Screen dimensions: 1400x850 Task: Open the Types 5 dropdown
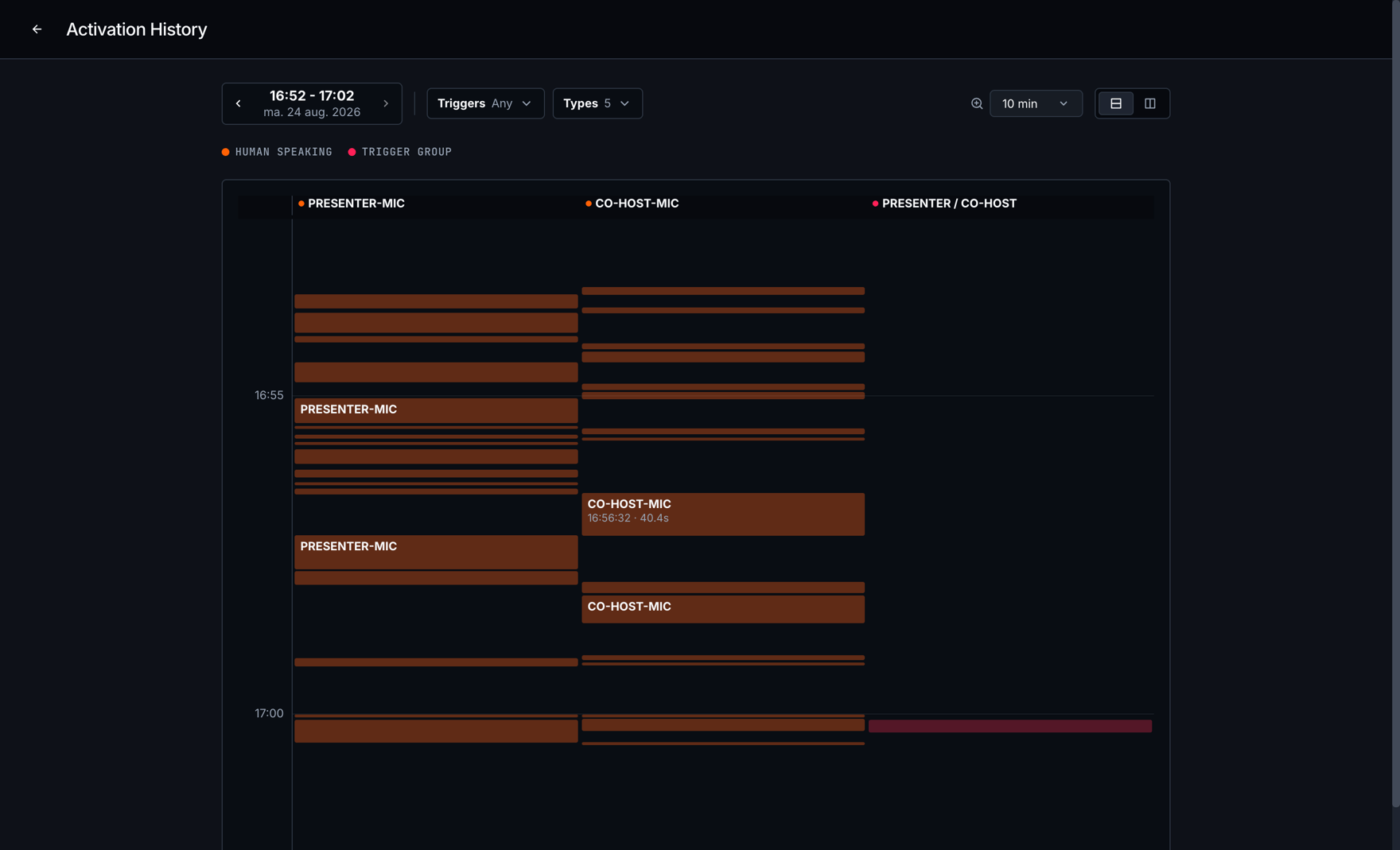pos(597,103)
